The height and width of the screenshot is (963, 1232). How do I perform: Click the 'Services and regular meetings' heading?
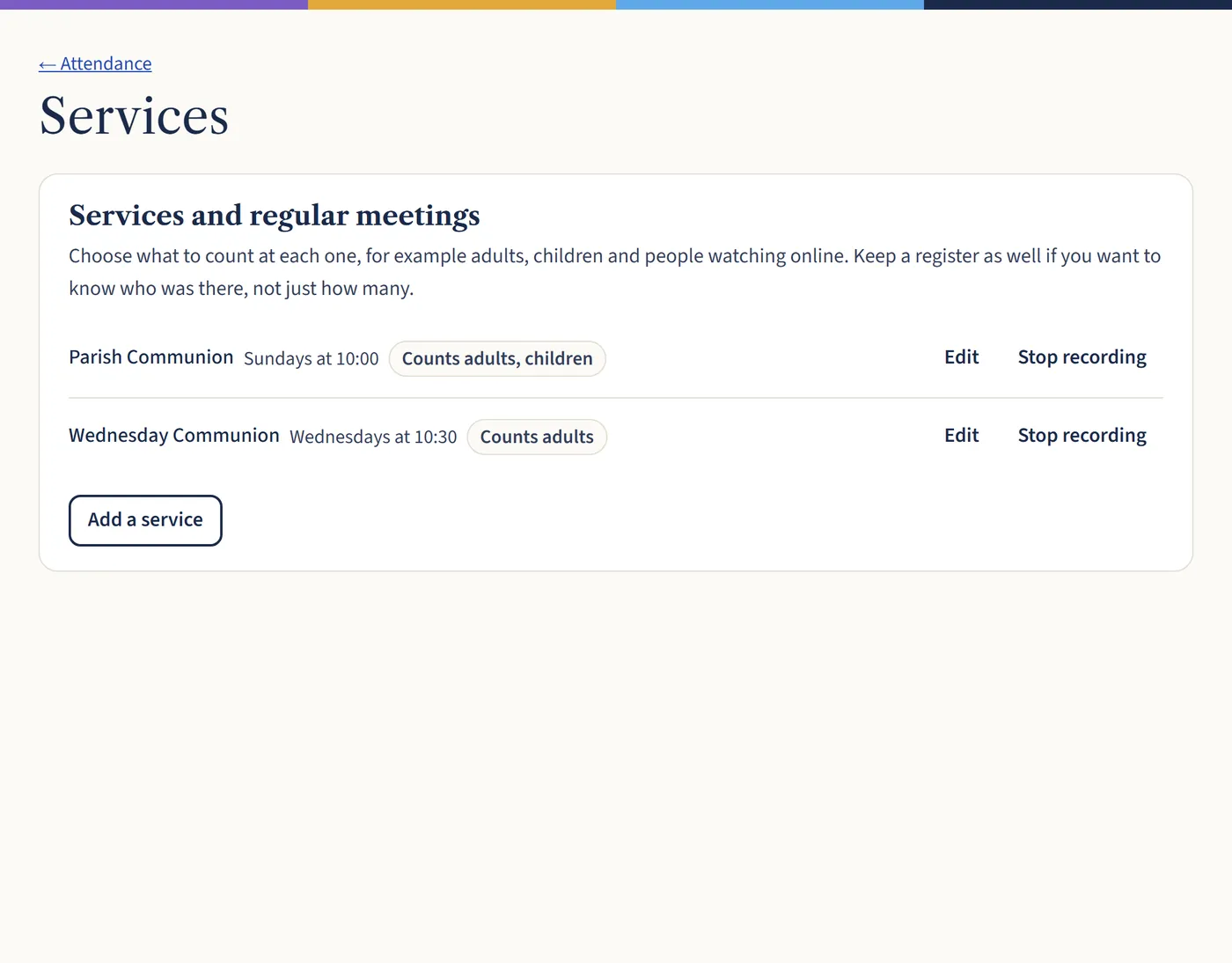[x=275, y=216]
